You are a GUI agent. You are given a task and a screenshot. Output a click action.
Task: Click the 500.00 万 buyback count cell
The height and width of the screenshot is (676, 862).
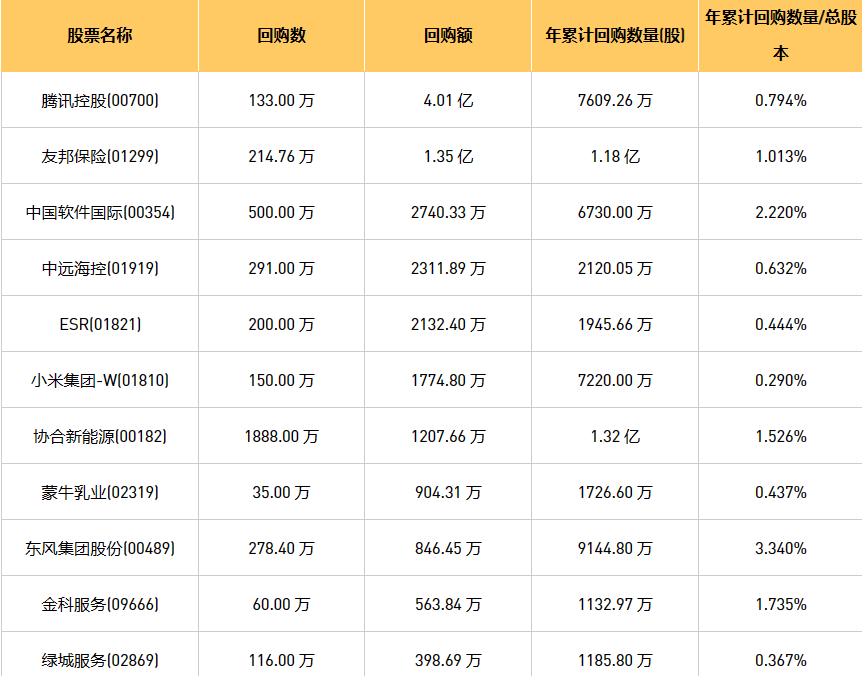point(281,213)
